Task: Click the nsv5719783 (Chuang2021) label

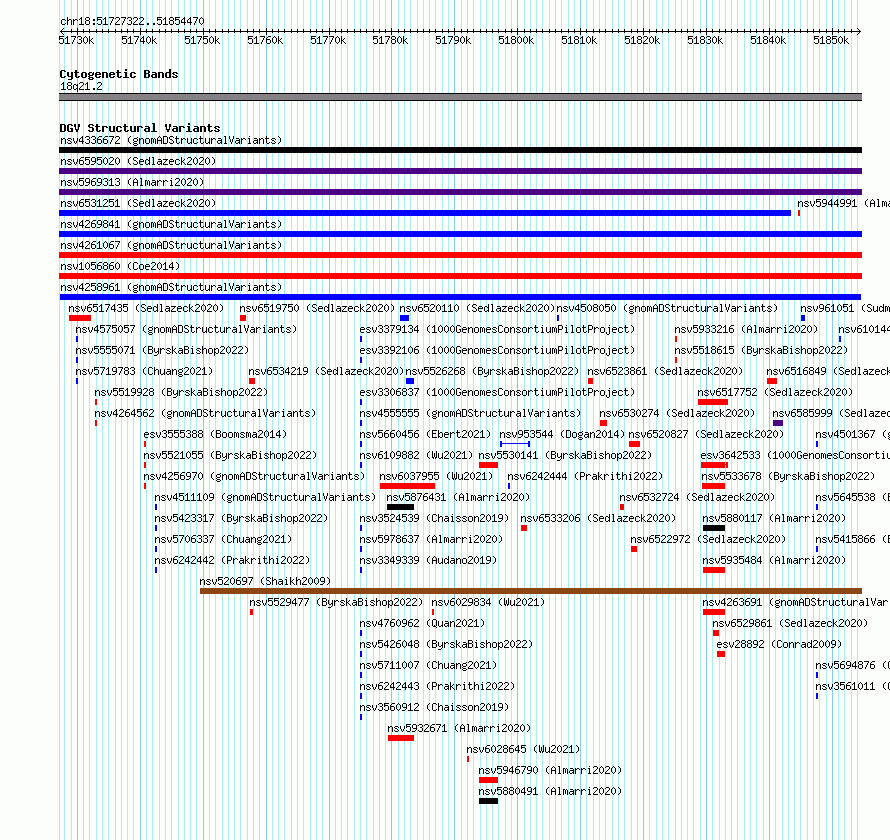Action: point(144,371)
